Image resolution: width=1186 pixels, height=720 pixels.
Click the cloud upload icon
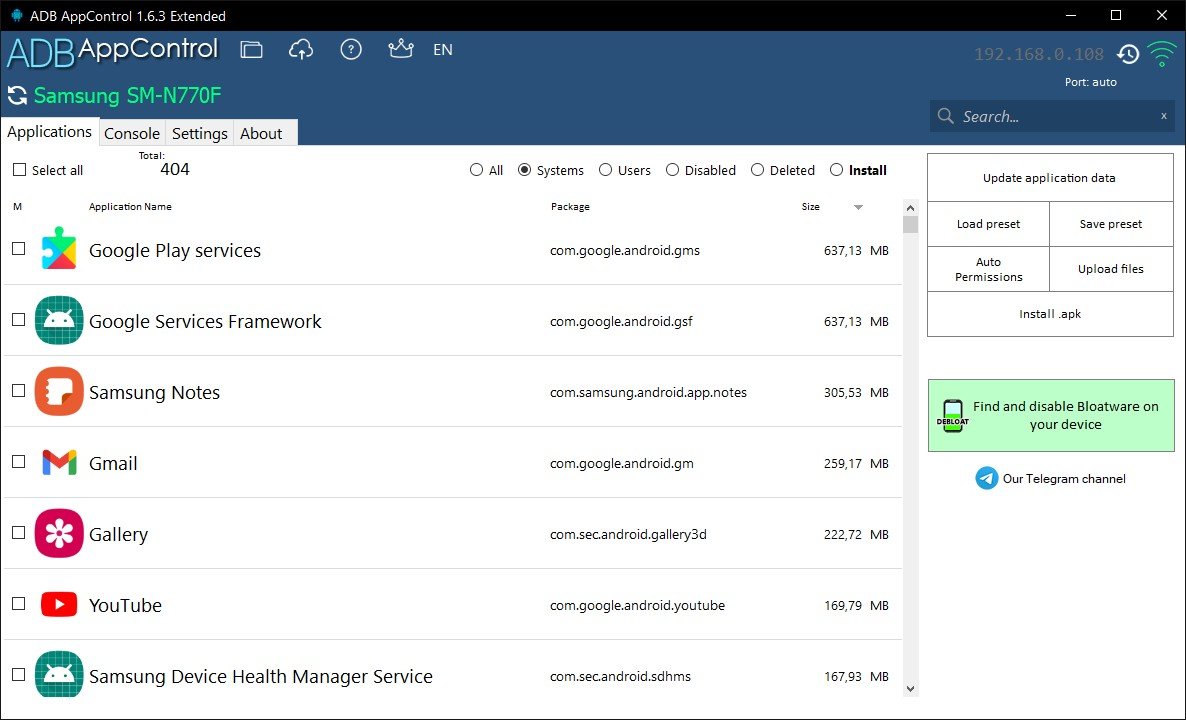[301, 50]
